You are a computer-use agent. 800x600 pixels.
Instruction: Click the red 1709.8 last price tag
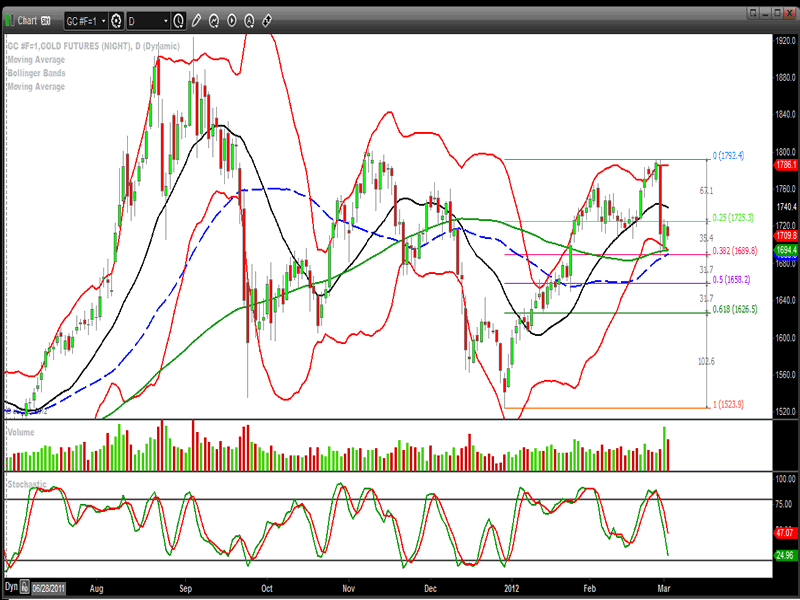pos(786,236)
